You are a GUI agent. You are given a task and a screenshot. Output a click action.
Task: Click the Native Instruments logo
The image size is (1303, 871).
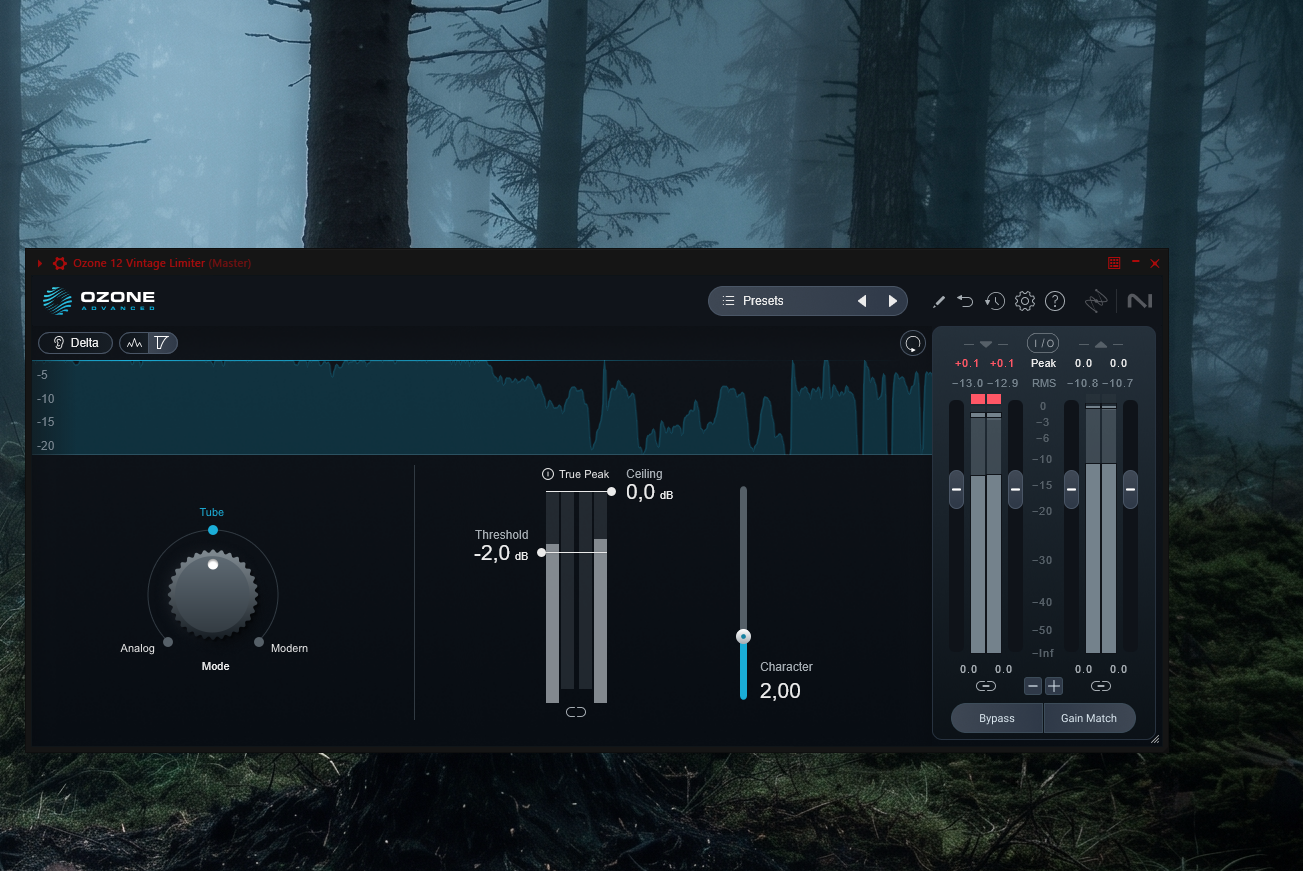tap(1140, 301)
